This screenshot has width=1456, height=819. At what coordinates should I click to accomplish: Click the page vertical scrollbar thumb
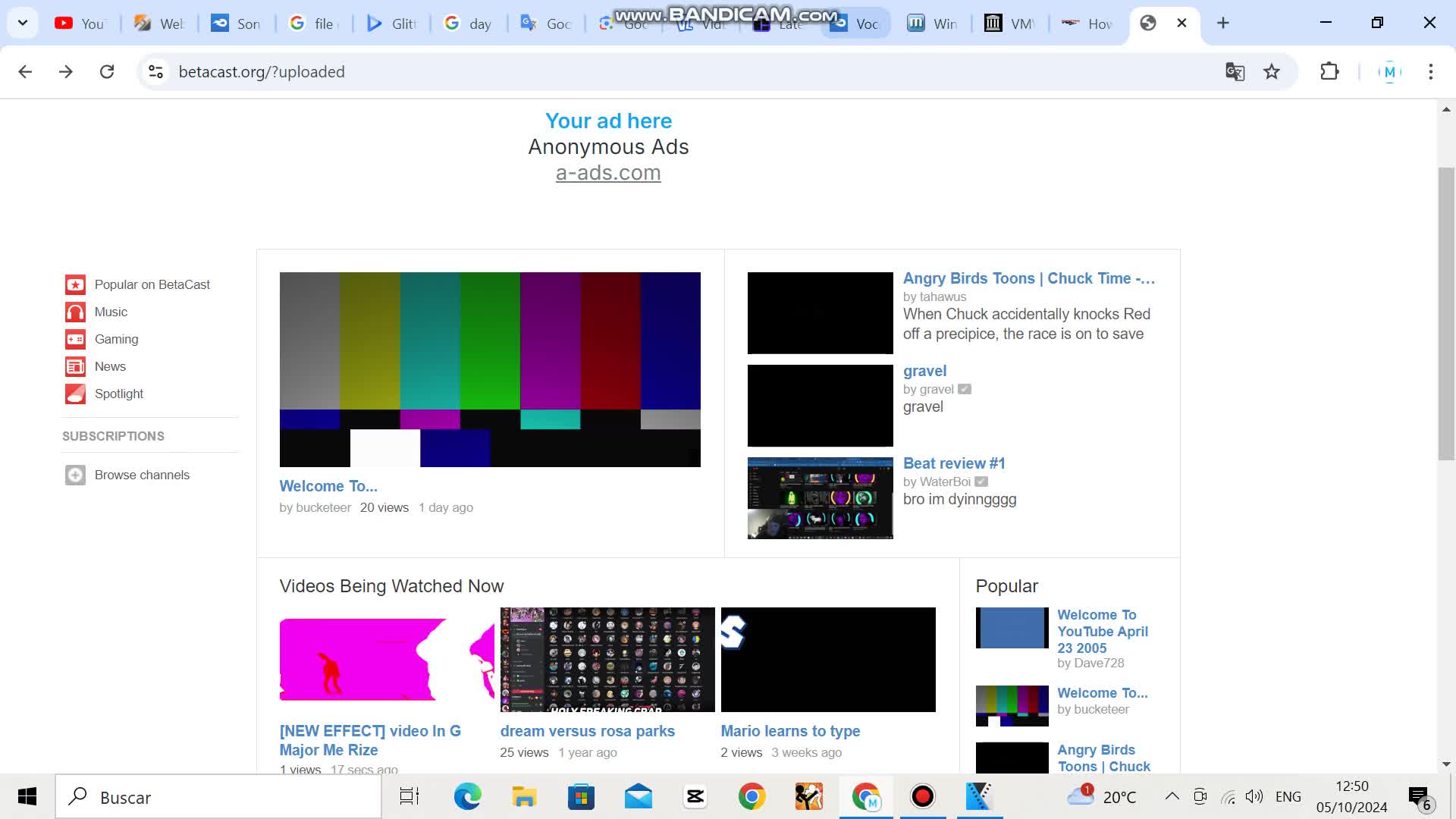tap(1446, 313)
